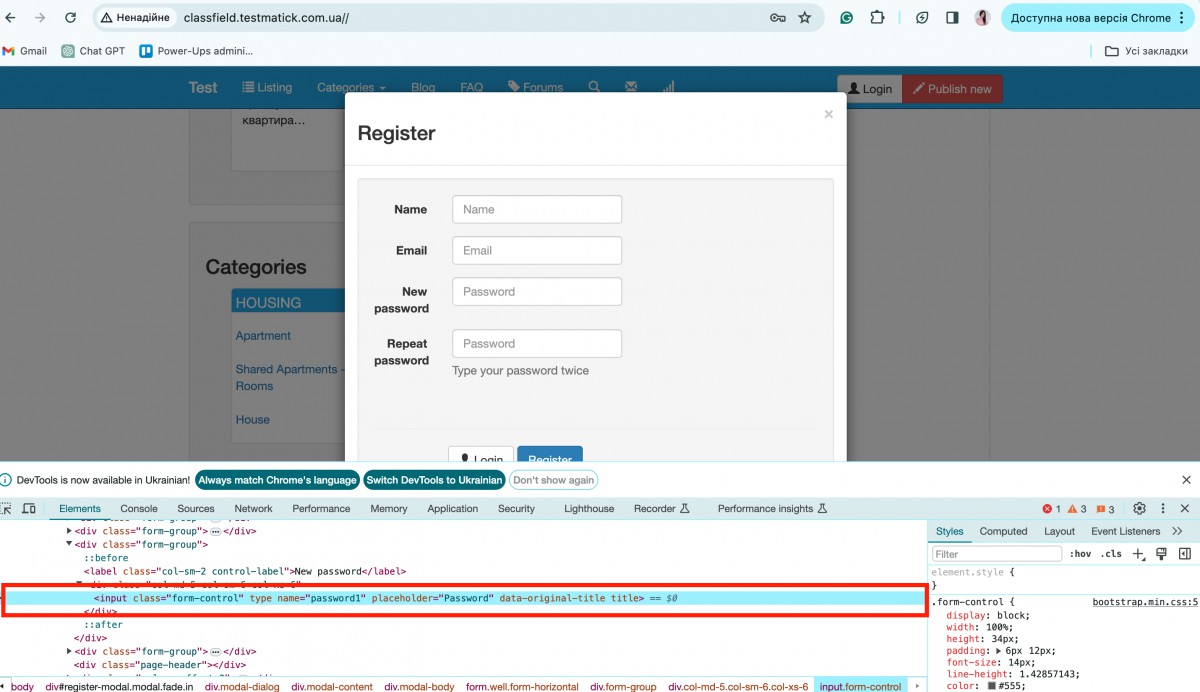Expand the padding property triangle
Screen dimensions: 1200x692
coord(999,651)
